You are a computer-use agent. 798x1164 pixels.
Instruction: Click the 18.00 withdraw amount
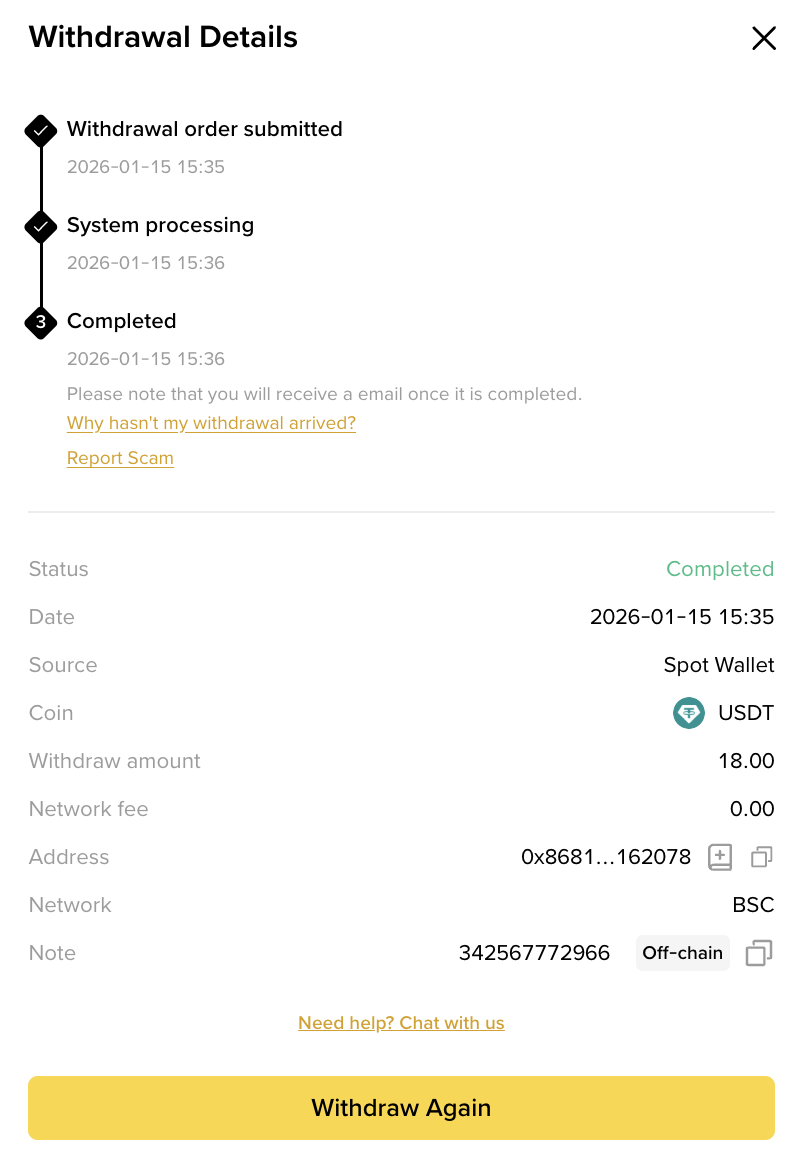(x=746, y=761)
